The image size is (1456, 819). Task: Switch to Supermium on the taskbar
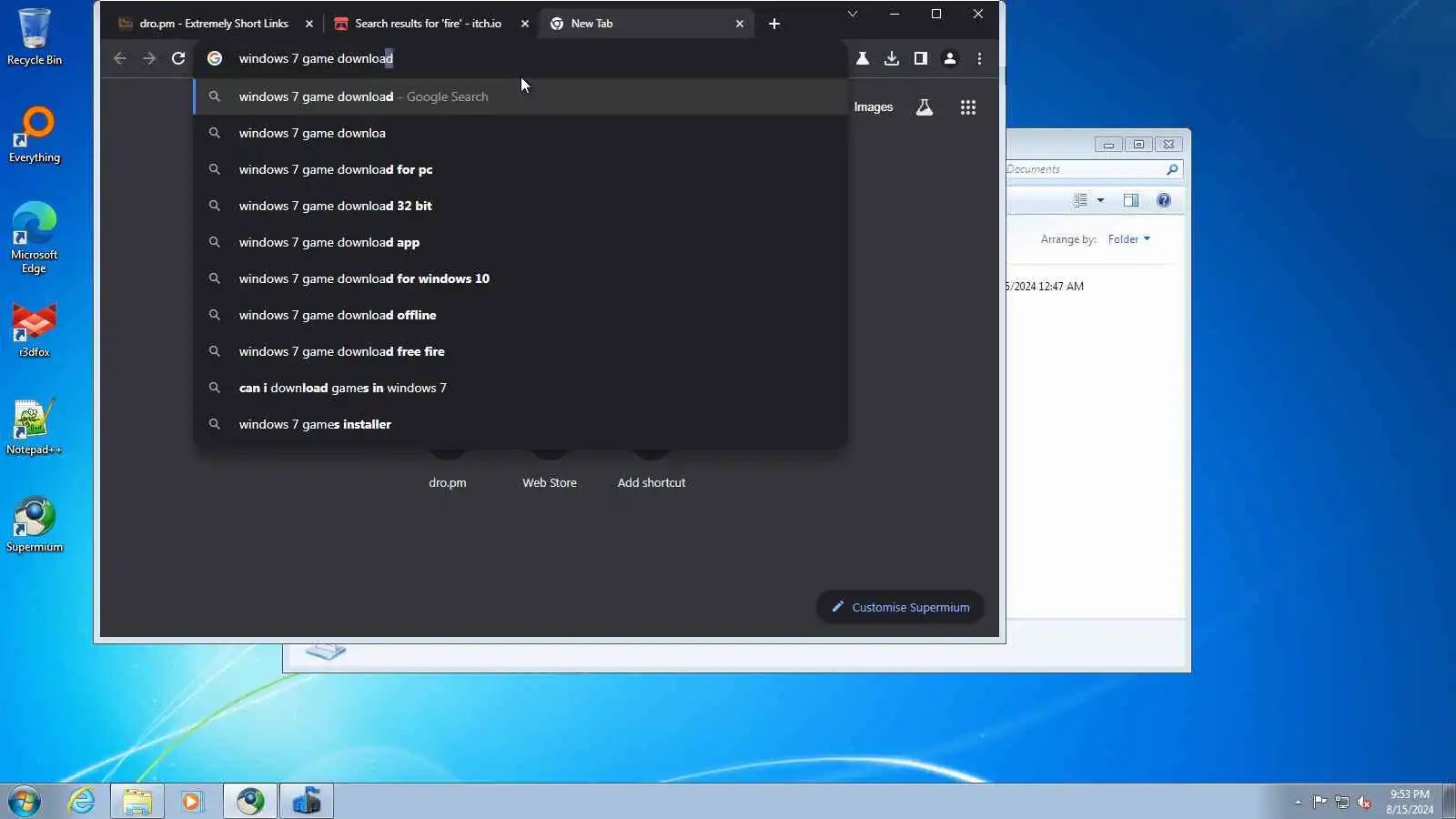(x=250, y=801)
